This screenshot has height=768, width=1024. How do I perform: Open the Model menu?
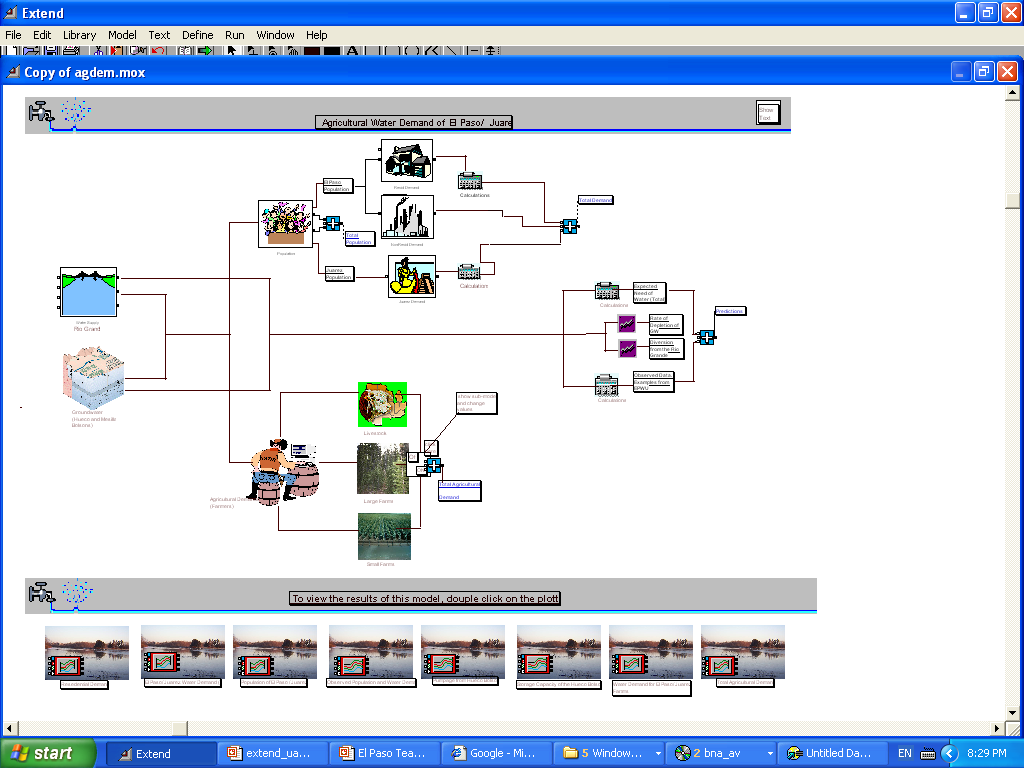coord(122,35)
